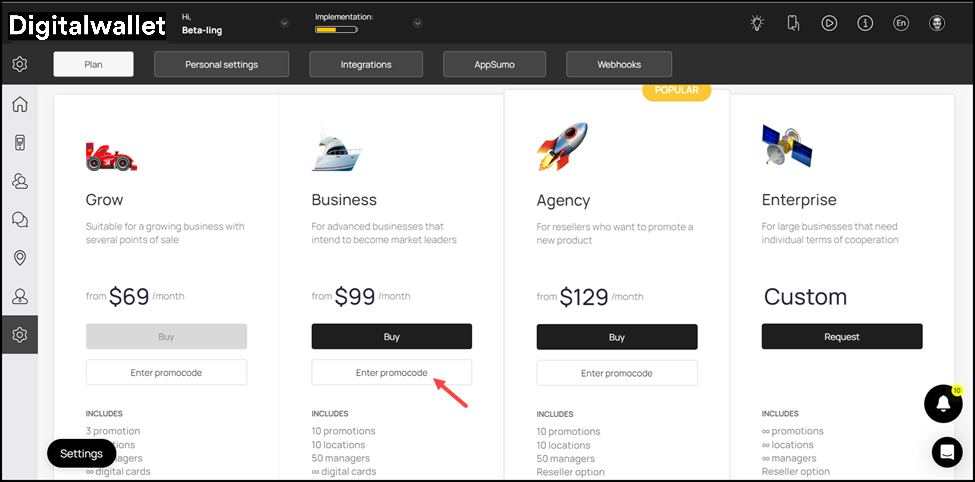975x482 pixels.
Task: Click the notification bell icon
Action: click(943, 404)
